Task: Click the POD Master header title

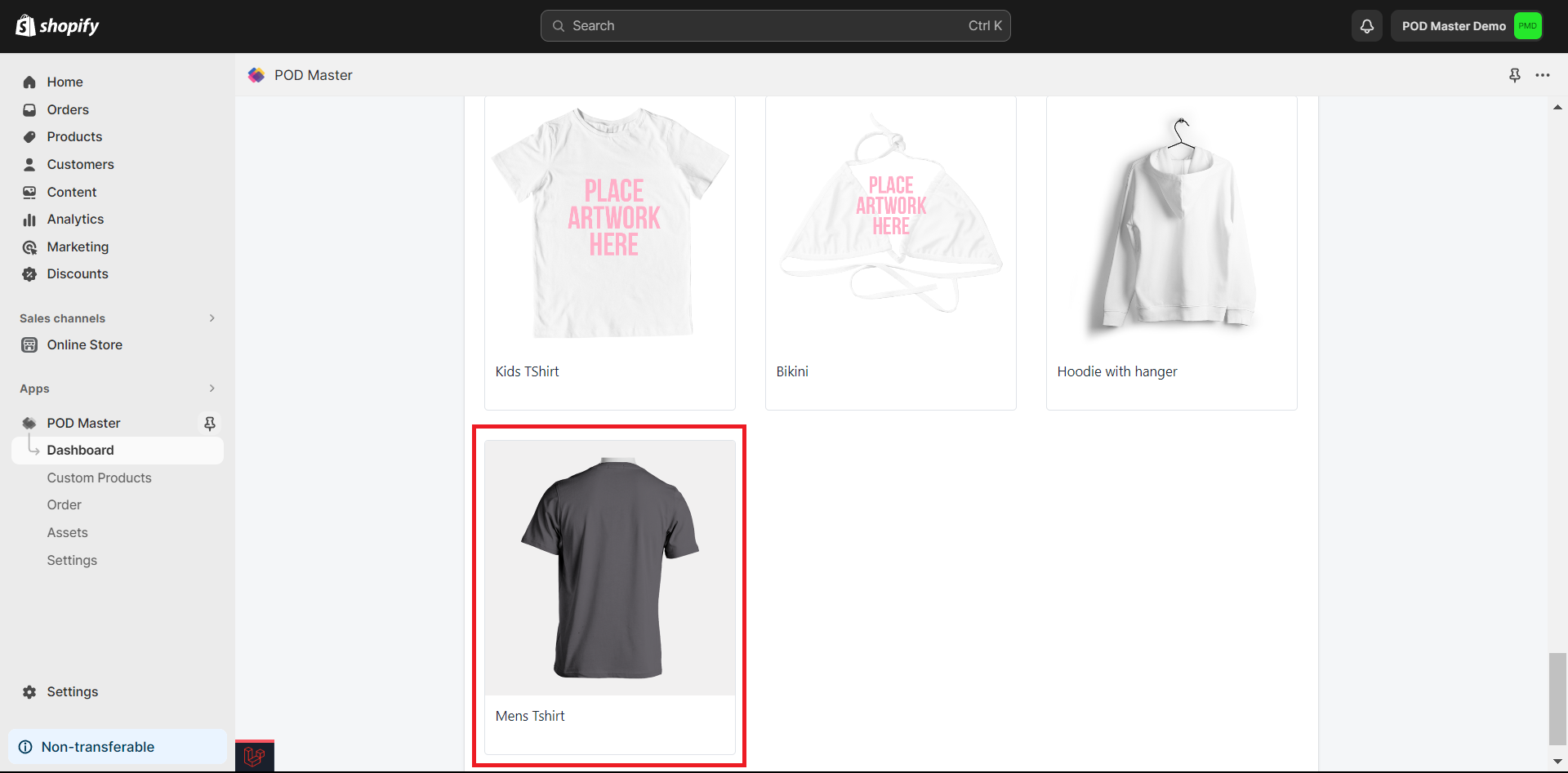Action: click(313, 75)
